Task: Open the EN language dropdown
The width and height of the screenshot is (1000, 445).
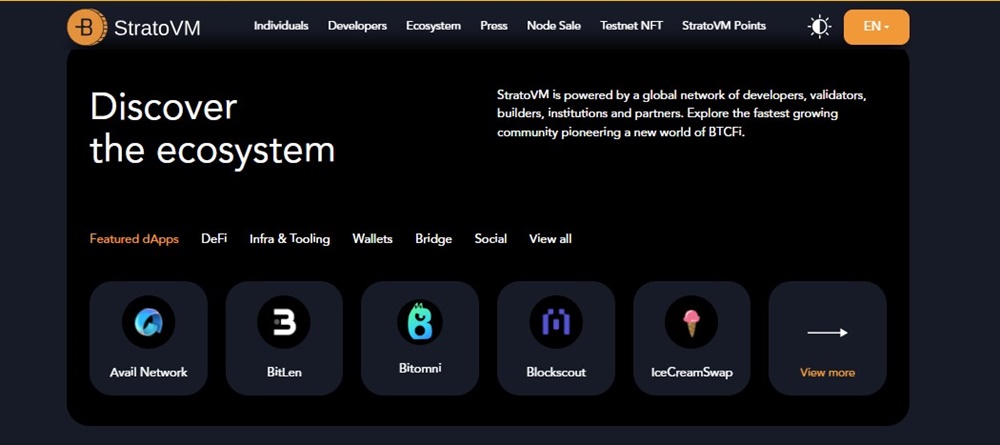Action: 876,27
